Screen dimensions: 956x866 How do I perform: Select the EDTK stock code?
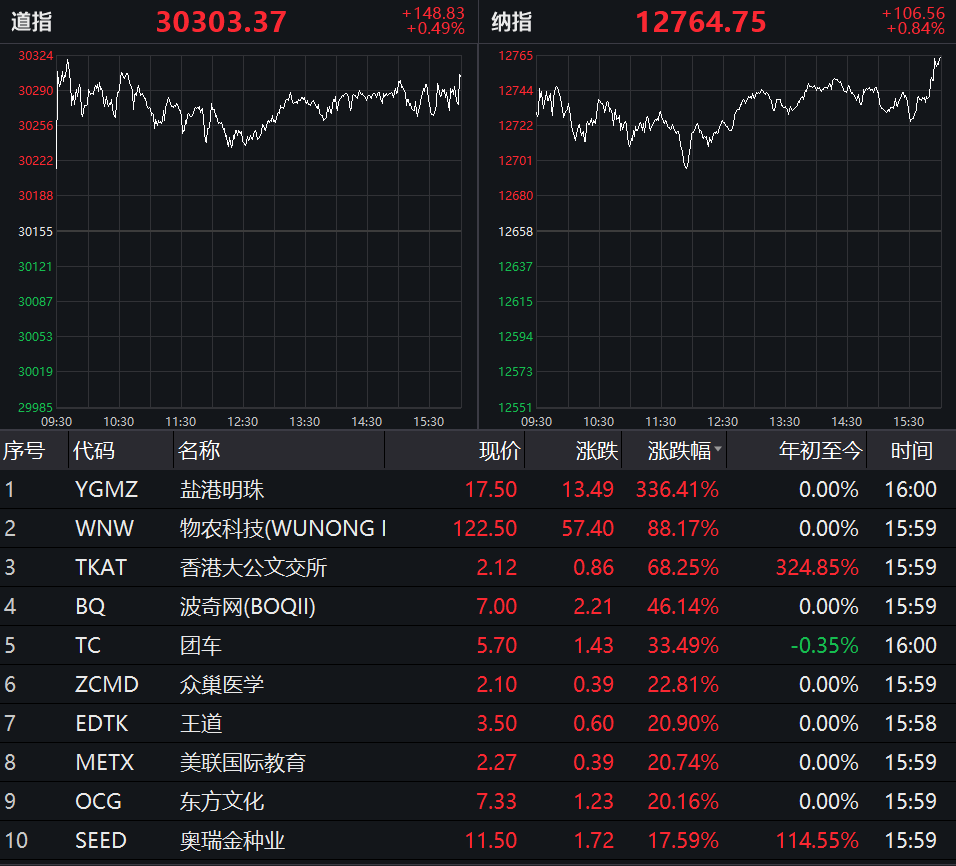click(102, 724)
